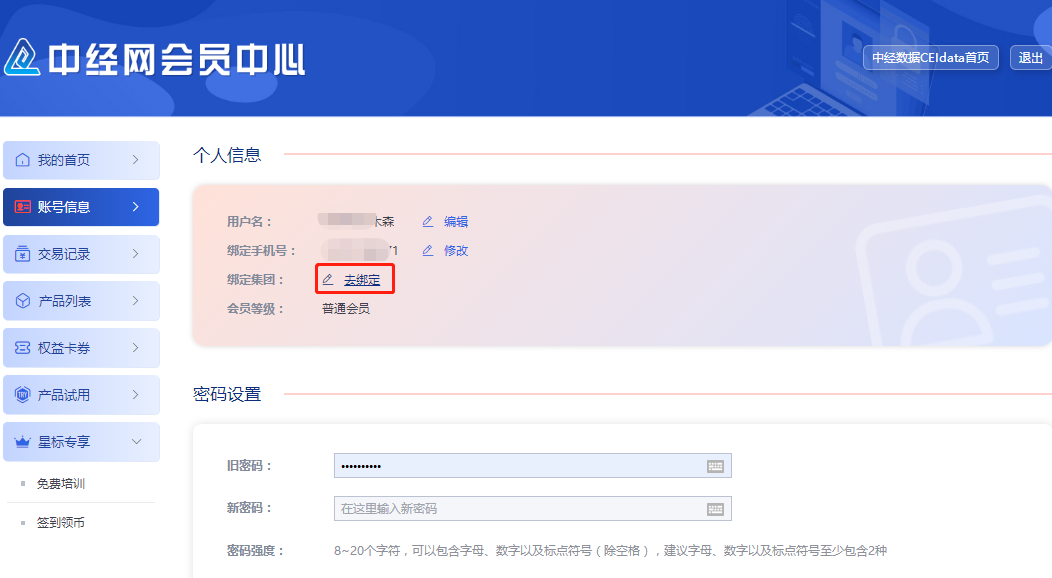Click the yen icon beside 交易记录
Image resolution: width=1052 pixels, height=578 pixels.
tap(22, 254)
